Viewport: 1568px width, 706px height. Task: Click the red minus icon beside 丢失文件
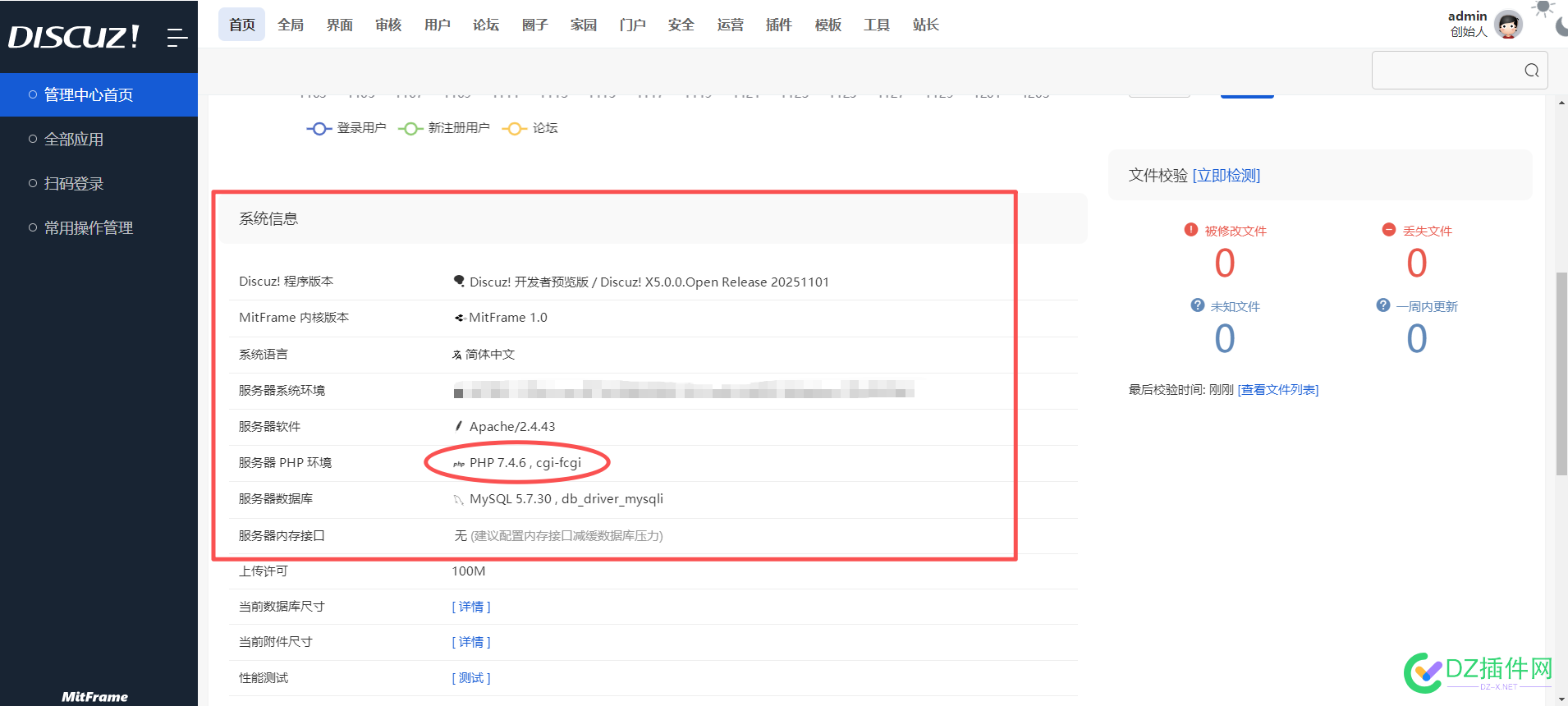point(1389,230)
